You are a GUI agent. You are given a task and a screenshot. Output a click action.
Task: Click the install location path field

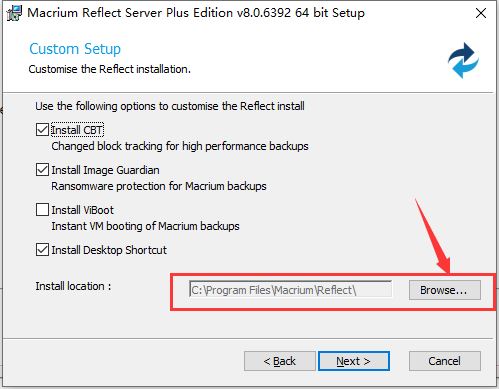290,289
